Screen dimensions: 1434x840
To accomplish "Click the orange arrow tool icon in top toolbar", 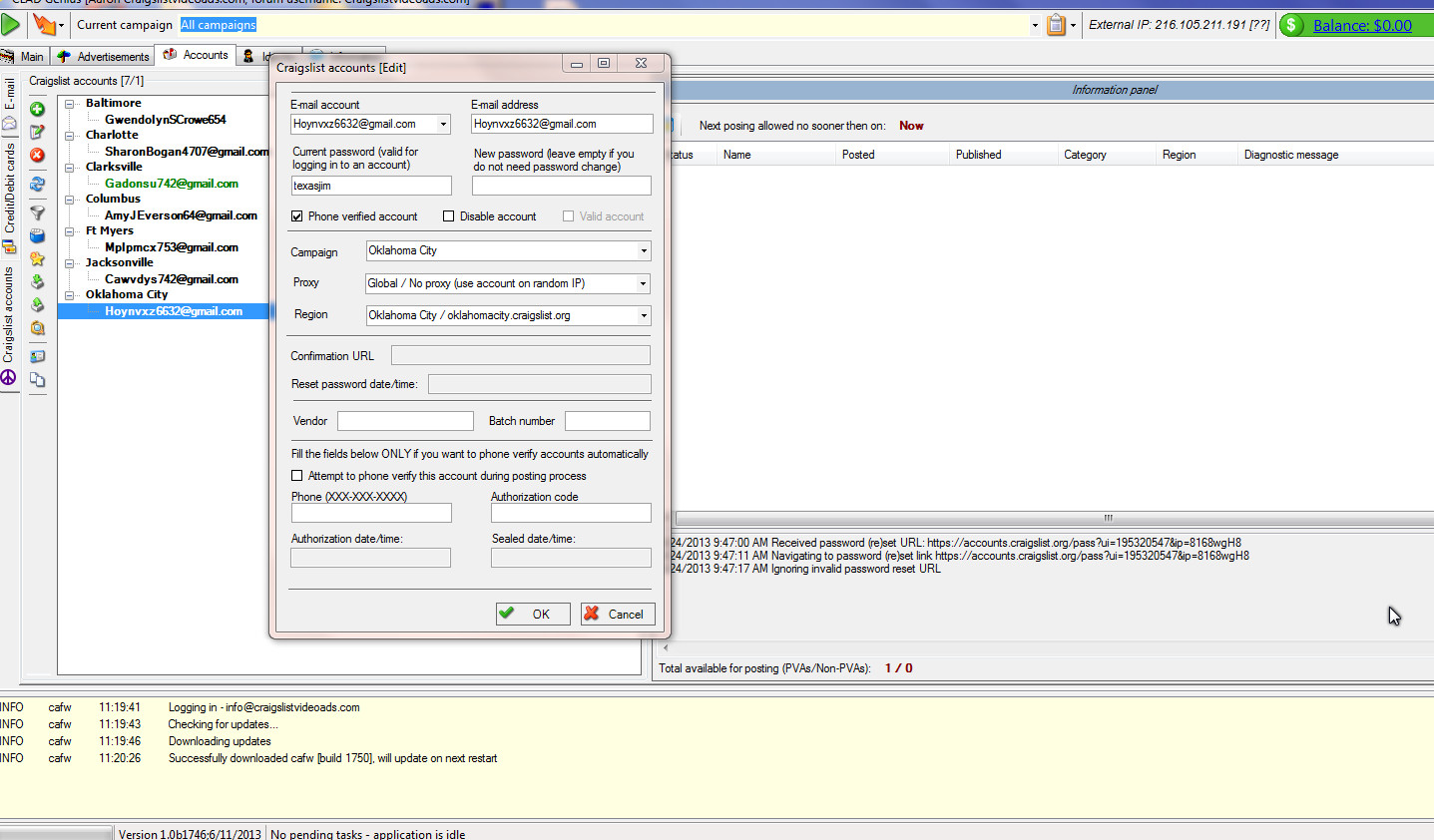I will pyautogui.click(x=44, y=24).
